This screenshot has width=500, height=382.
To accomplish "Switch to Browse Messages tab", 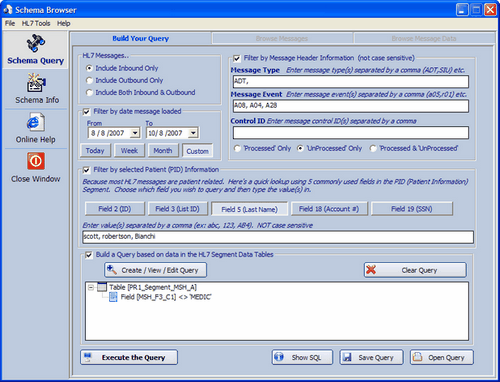I will [282, 39].
